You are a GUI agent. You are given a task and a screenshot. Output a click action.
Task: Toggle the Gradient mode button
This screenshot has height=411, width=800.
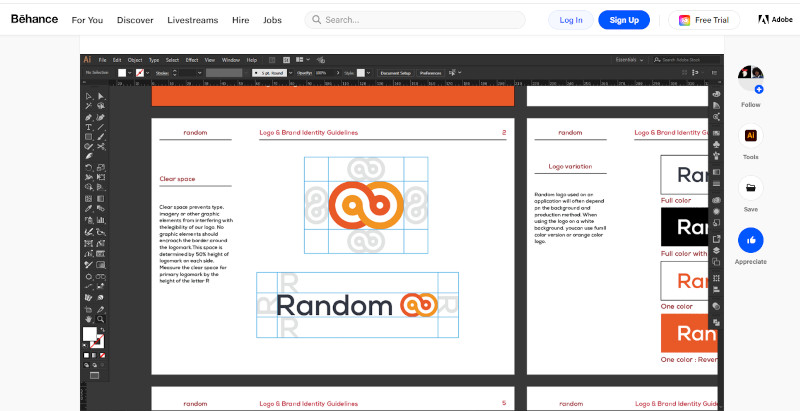point(94,355)
